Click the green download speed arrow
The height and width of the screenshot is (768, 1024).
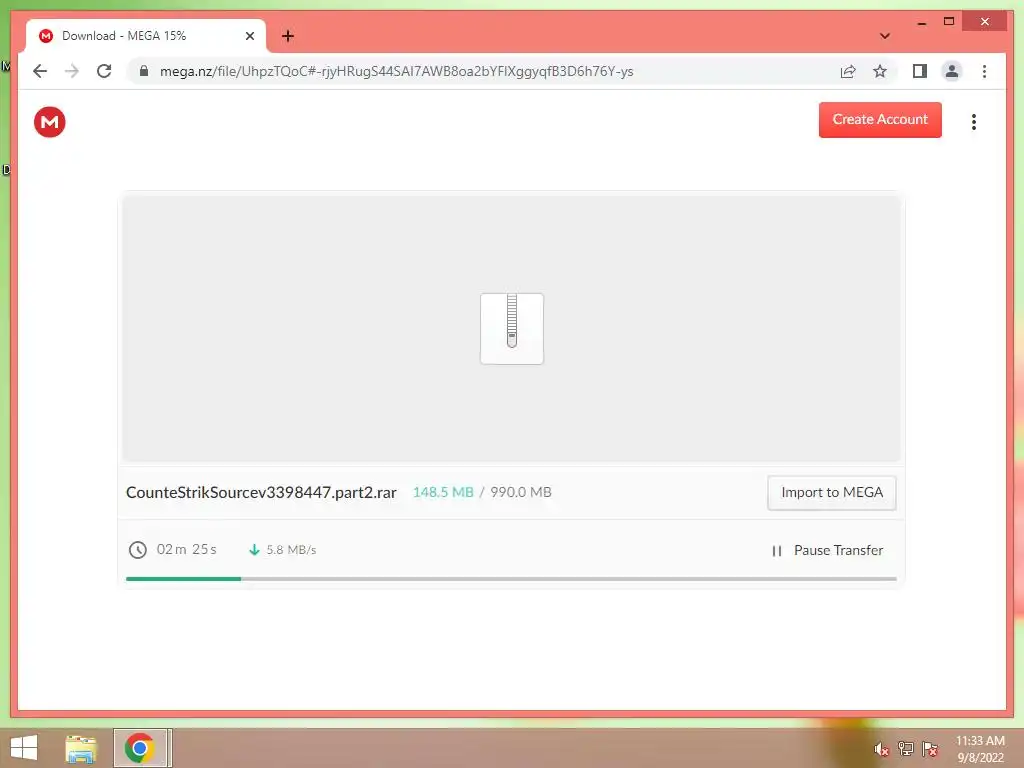click(x=254, y=550)
